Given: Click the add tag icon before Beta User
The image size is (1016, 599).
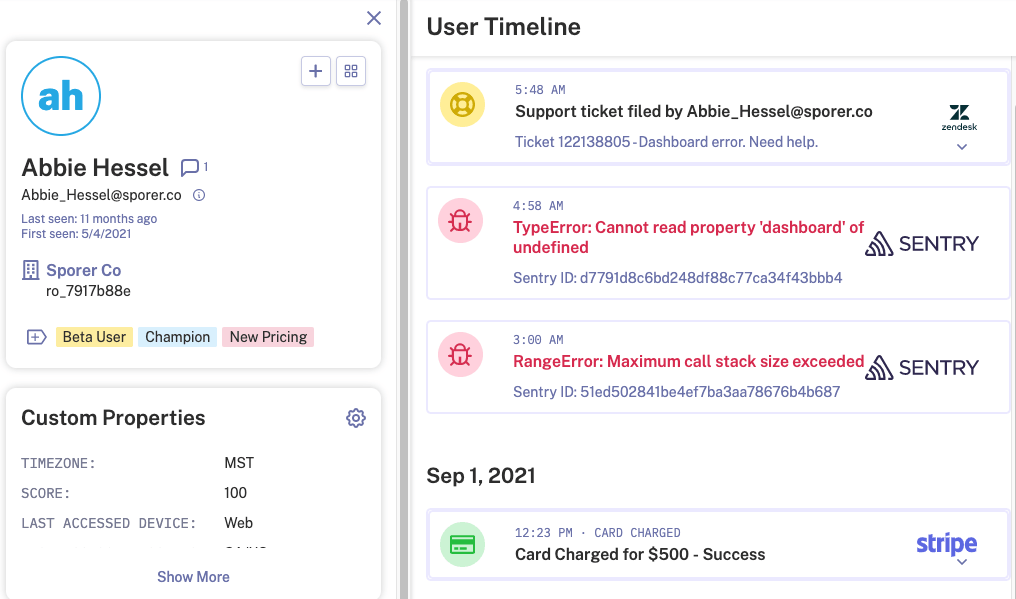Looking at the screenshot, I should click(x=36, y=337).
